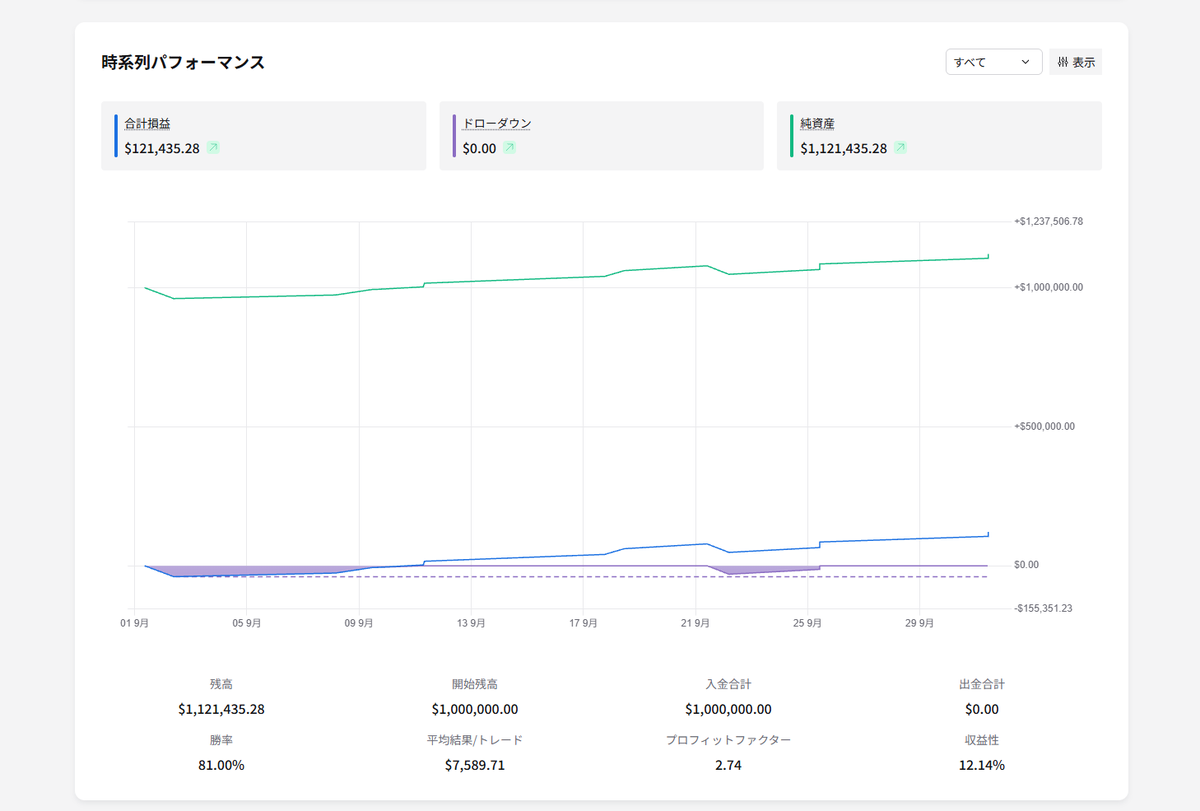This screenshot has width=1200, height=811.
Task: Click the 入金合計 value $1,000,000.00
Action: (728, 709)
